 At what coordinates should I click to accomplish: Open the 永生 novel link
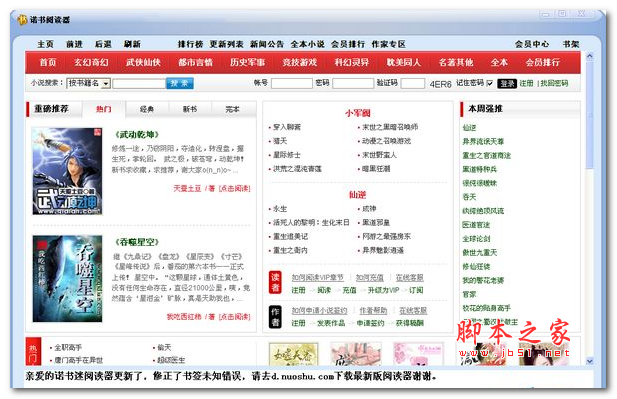click(x=280, y=209)
